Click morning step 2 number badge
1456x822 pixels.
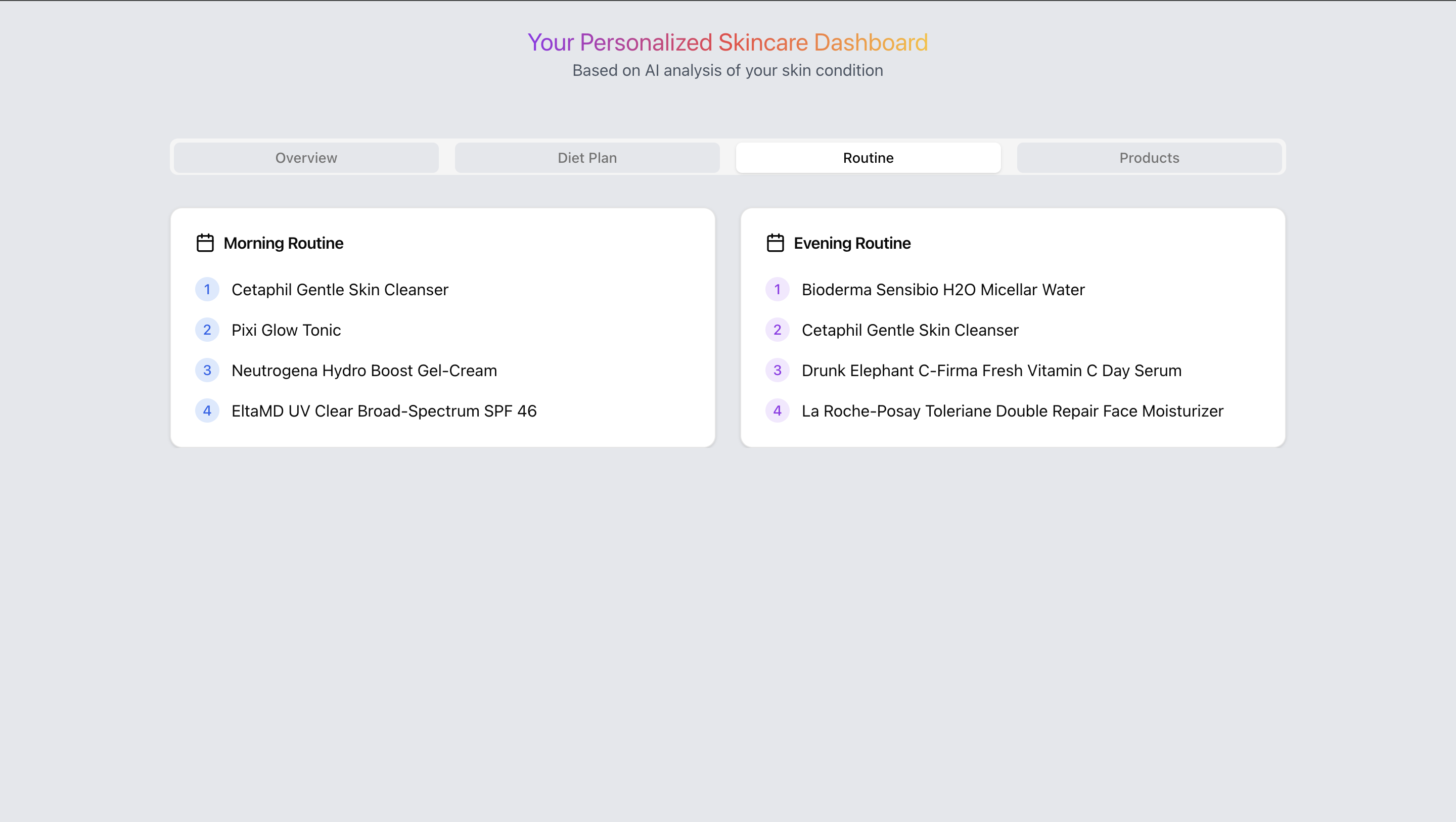[x=207, y=330]
